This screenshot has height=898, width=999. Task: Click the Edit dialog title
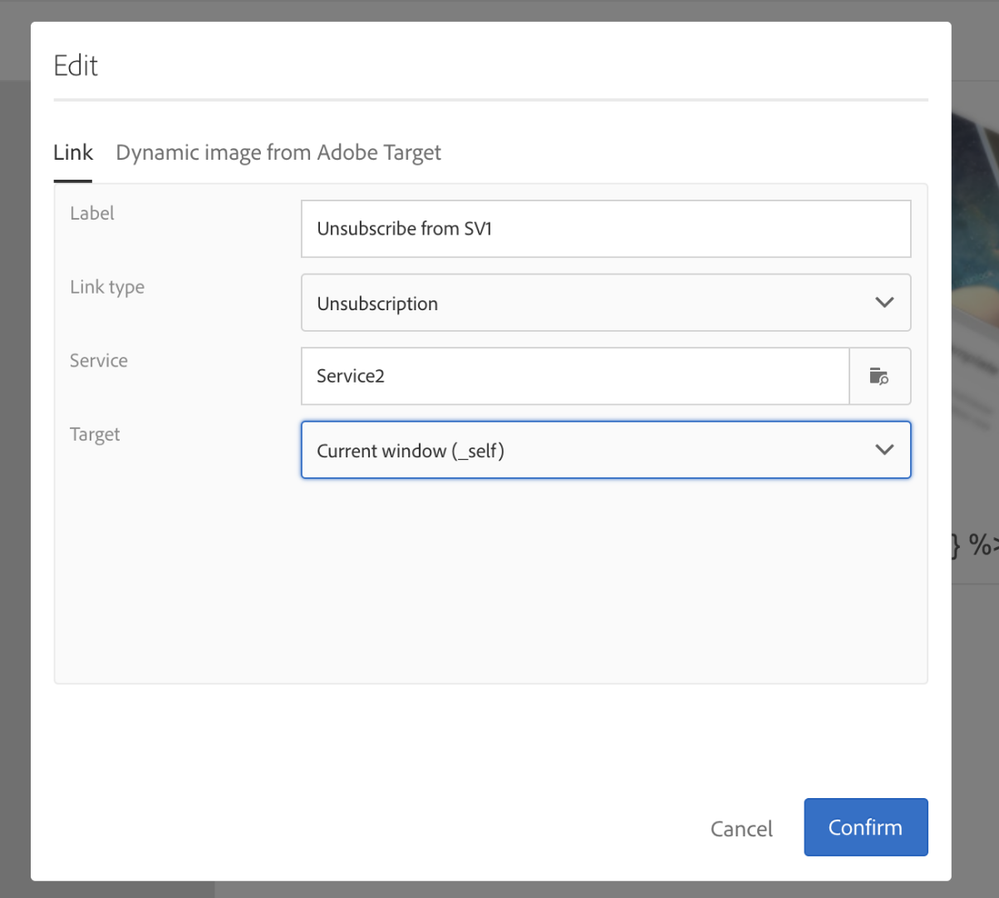tap(76, 66)
